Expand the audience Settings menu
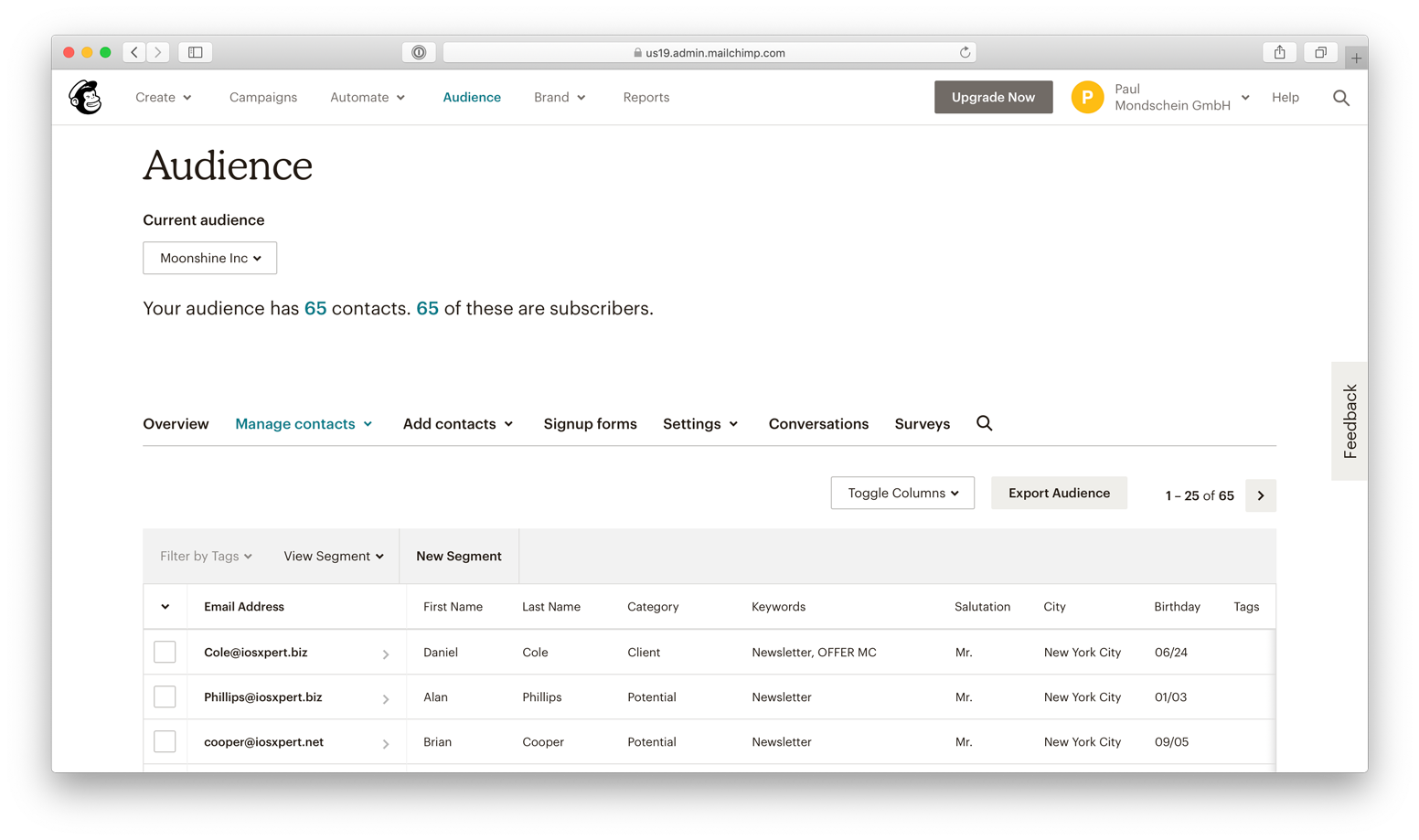Screen dimensions: 1419x840 [x=700, y=424]
